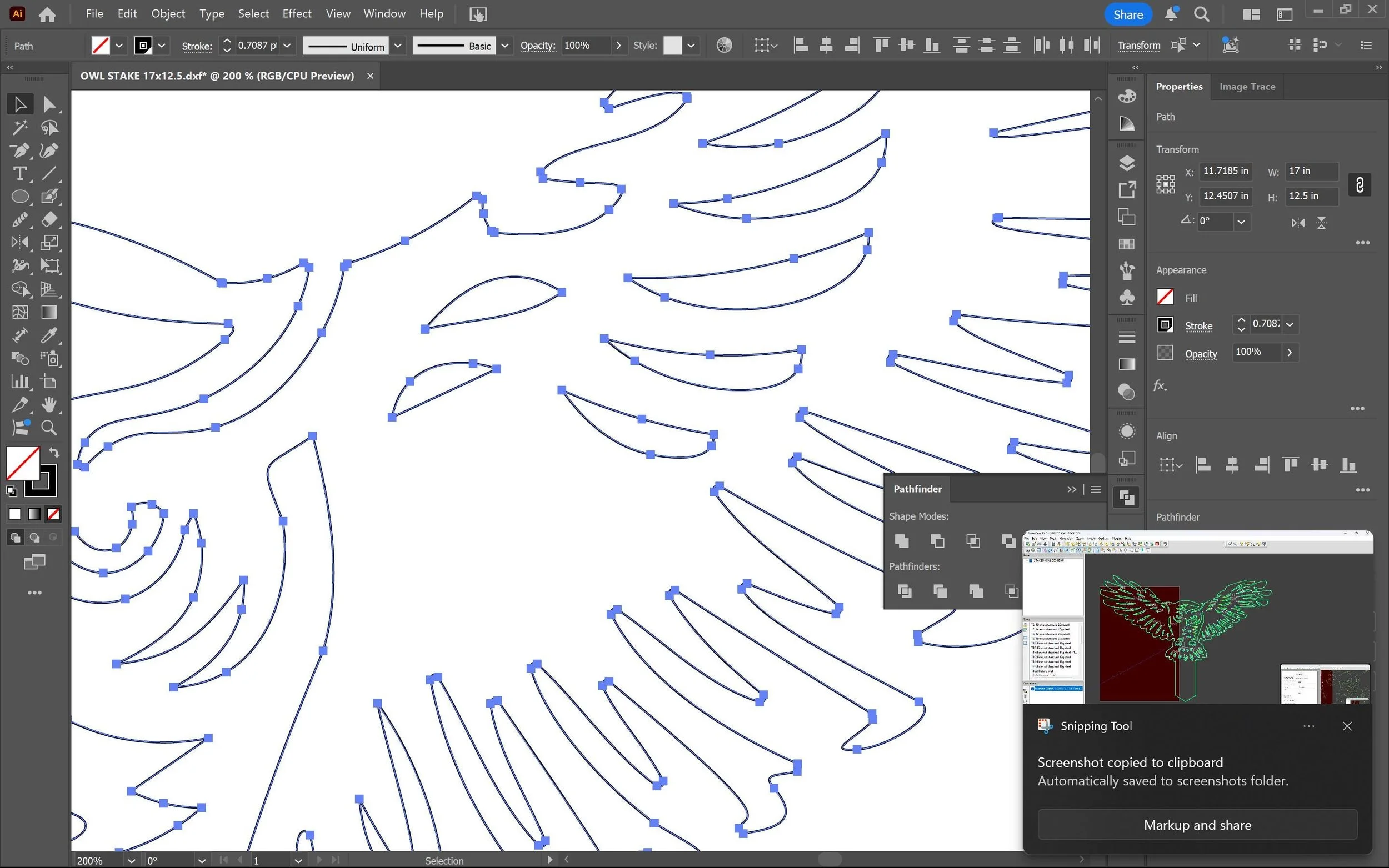Swap fill and stroke colors
The width and height of the screenshot is (1389, 868).
[53, 453]
